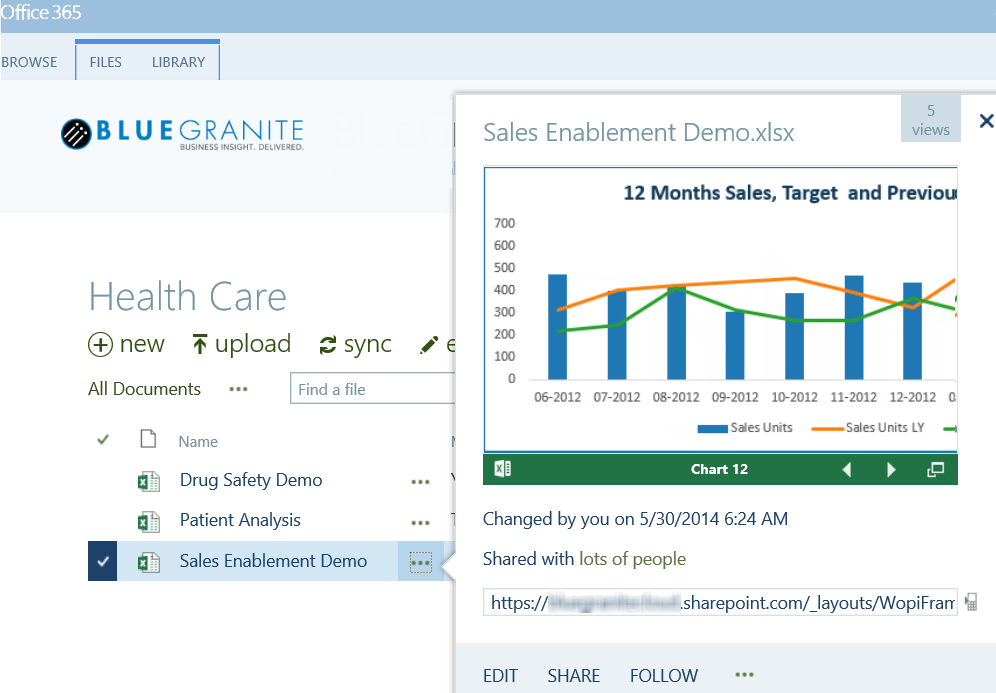Switch to the FILES ribbon tab

pos(105,62)
